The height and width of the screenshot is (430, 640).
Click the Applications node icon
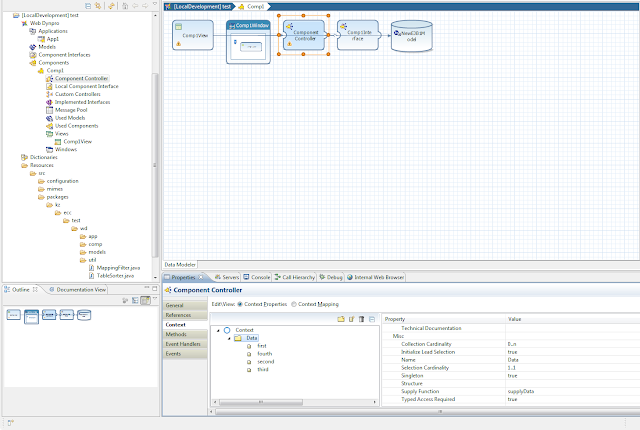(x=33, y=31)
